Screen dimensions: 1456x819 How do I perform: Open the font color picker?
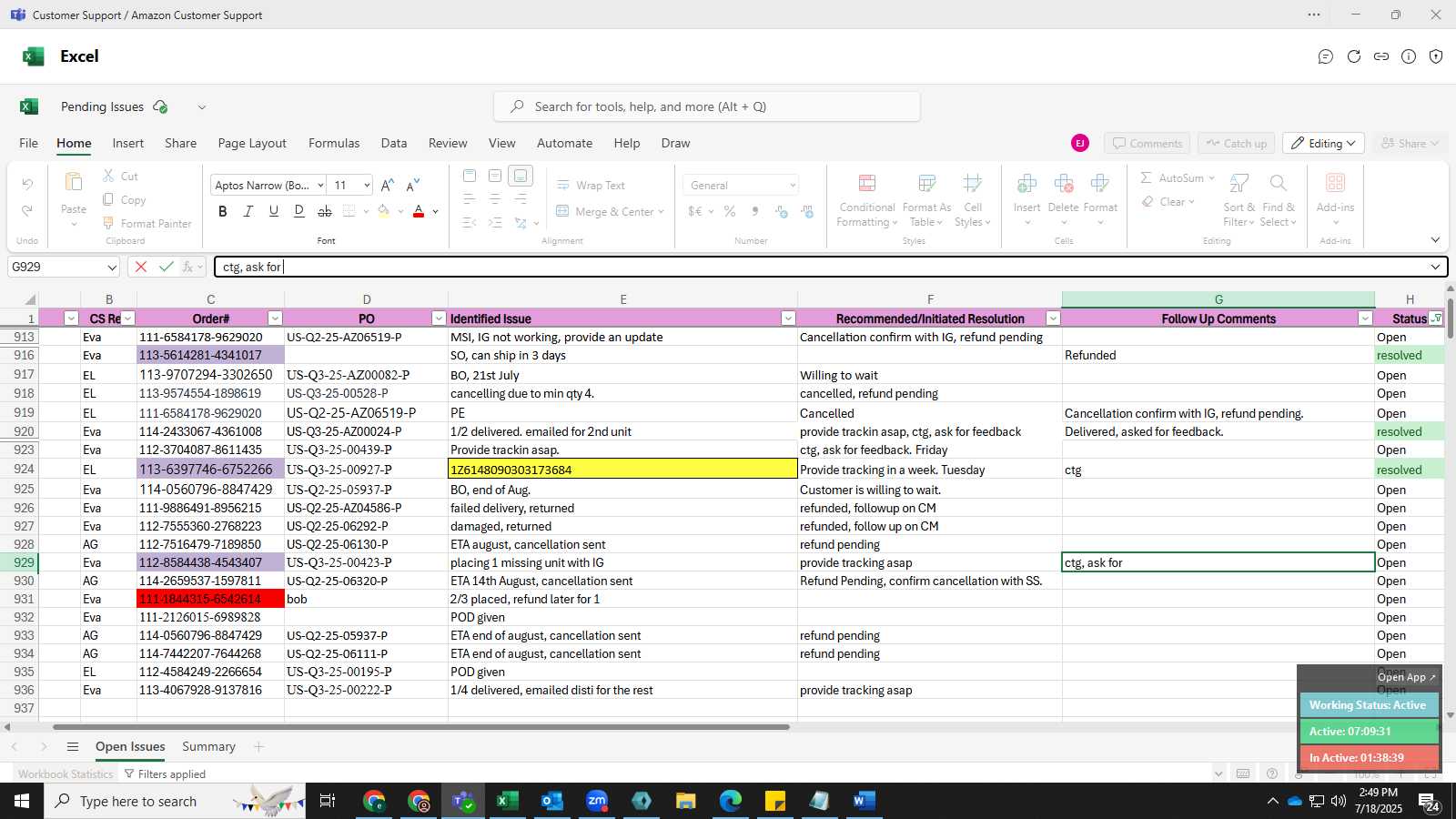tap(436, 211)
